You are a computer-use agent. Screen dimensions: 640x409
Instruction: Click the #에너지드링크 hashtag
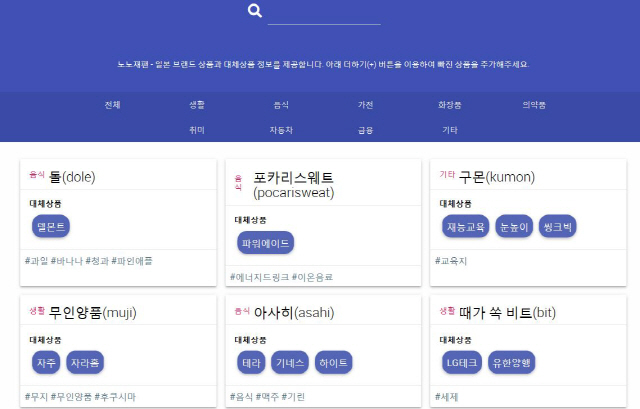point(260,277)
